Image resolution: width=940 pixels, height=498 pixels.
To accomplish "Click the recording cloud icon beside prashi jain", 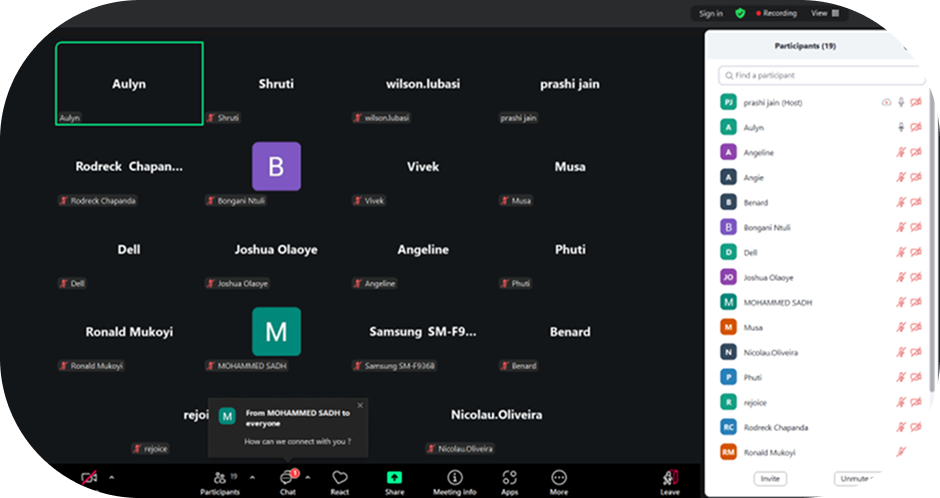I will pyautogui.click(x=886, y=102).
